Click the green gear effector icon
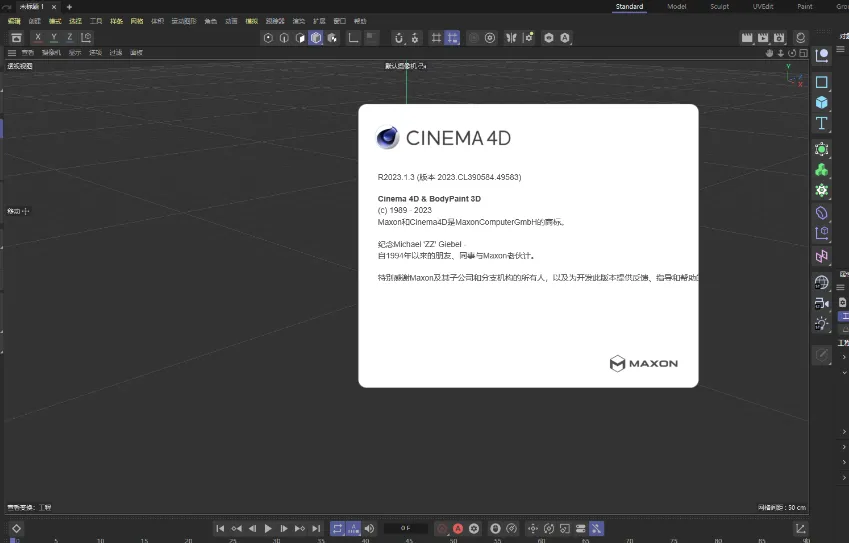849x543 pixels. tap(821, 190)
